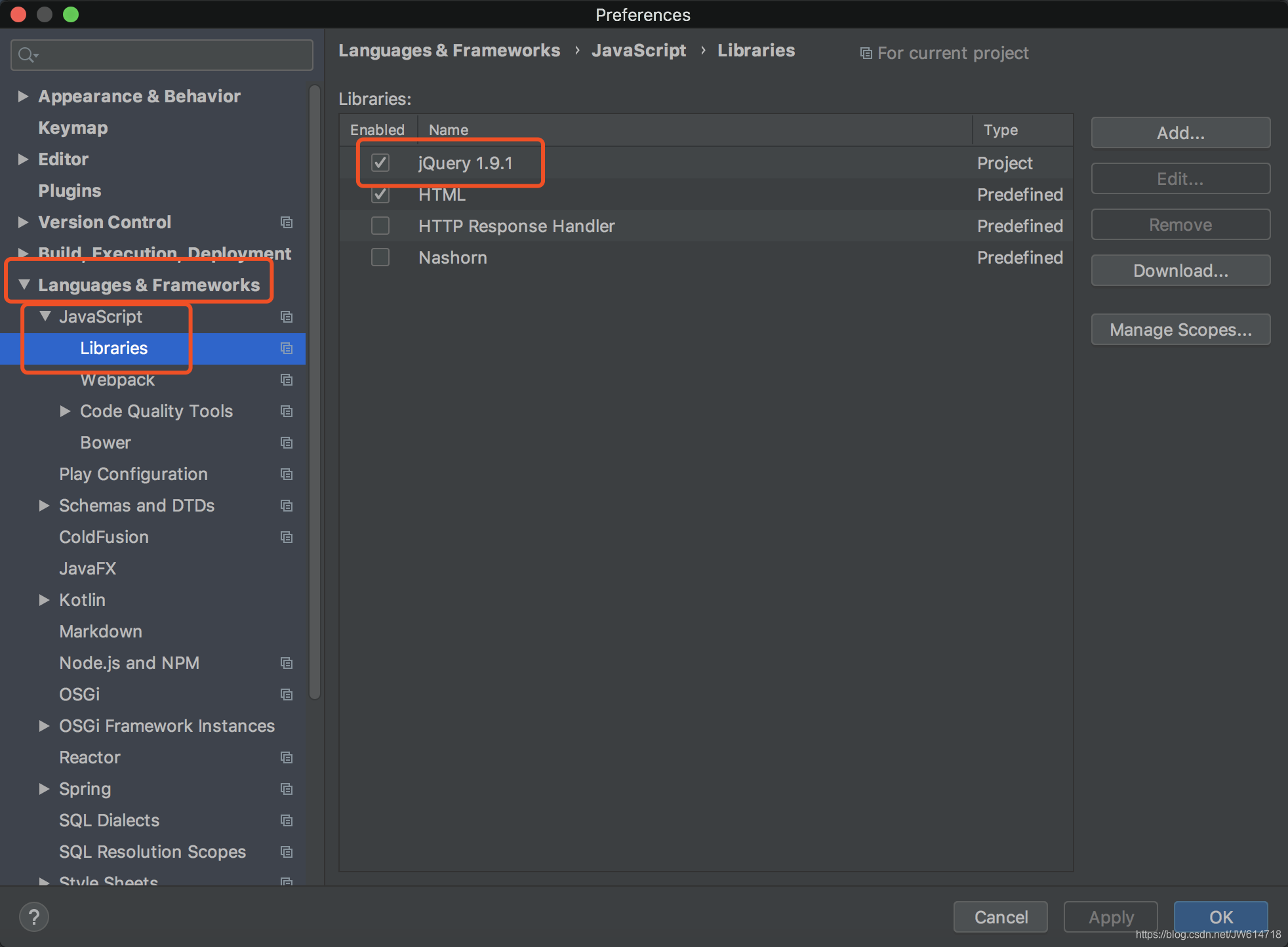Screen dimensions: 1288x947
Task: Click the search magnifier icon in settings
Action: click(26, 55)
